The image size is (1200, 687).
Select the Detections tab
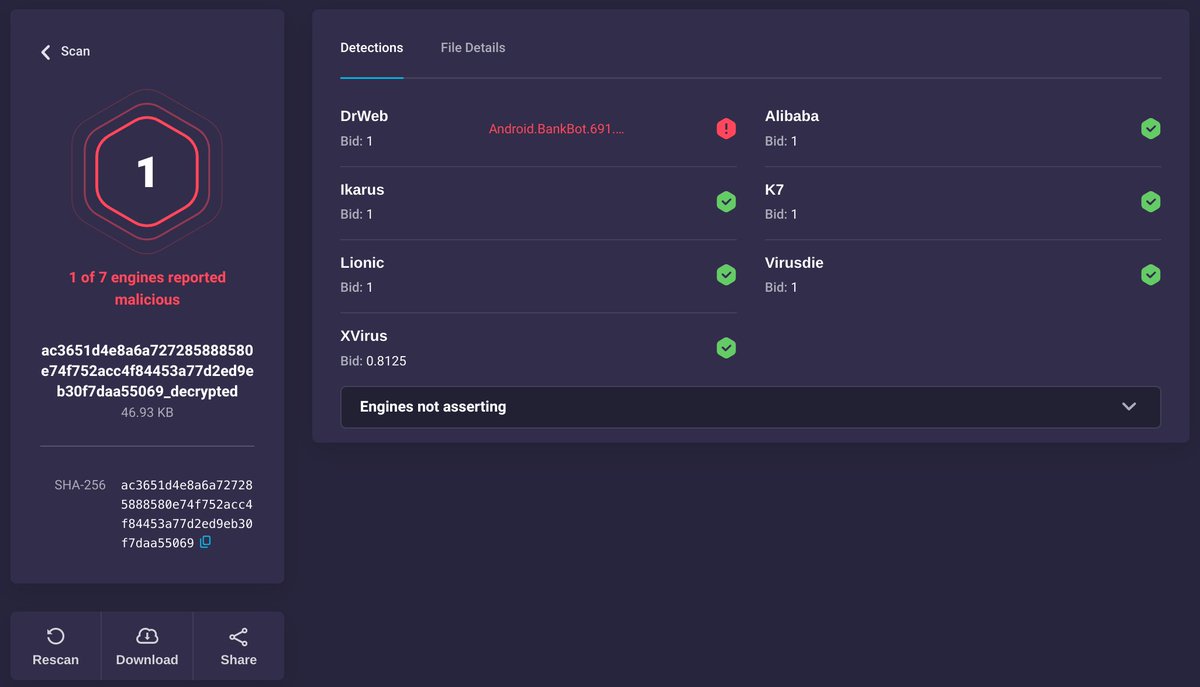(x=372, y=47)
